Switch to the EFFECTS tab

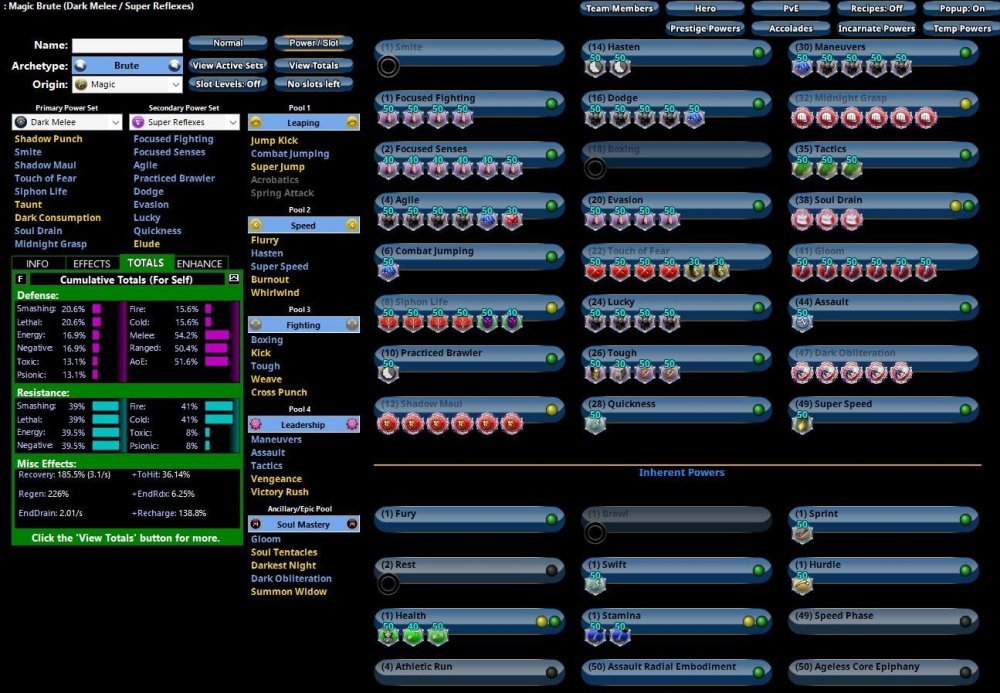(91, 263)
